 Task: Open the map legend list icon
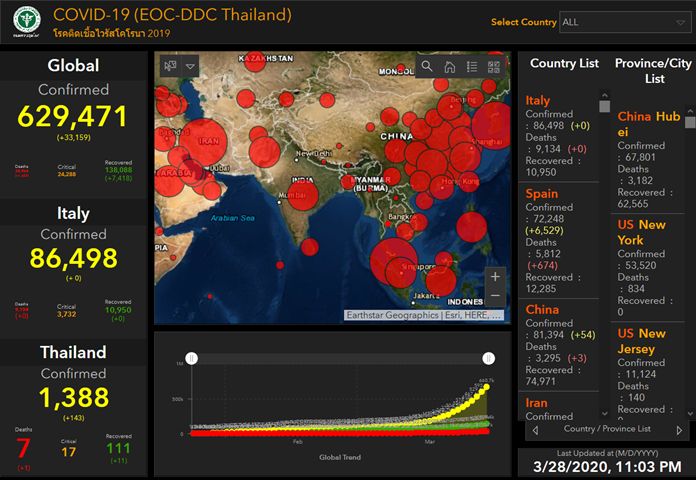pos(472,66)
